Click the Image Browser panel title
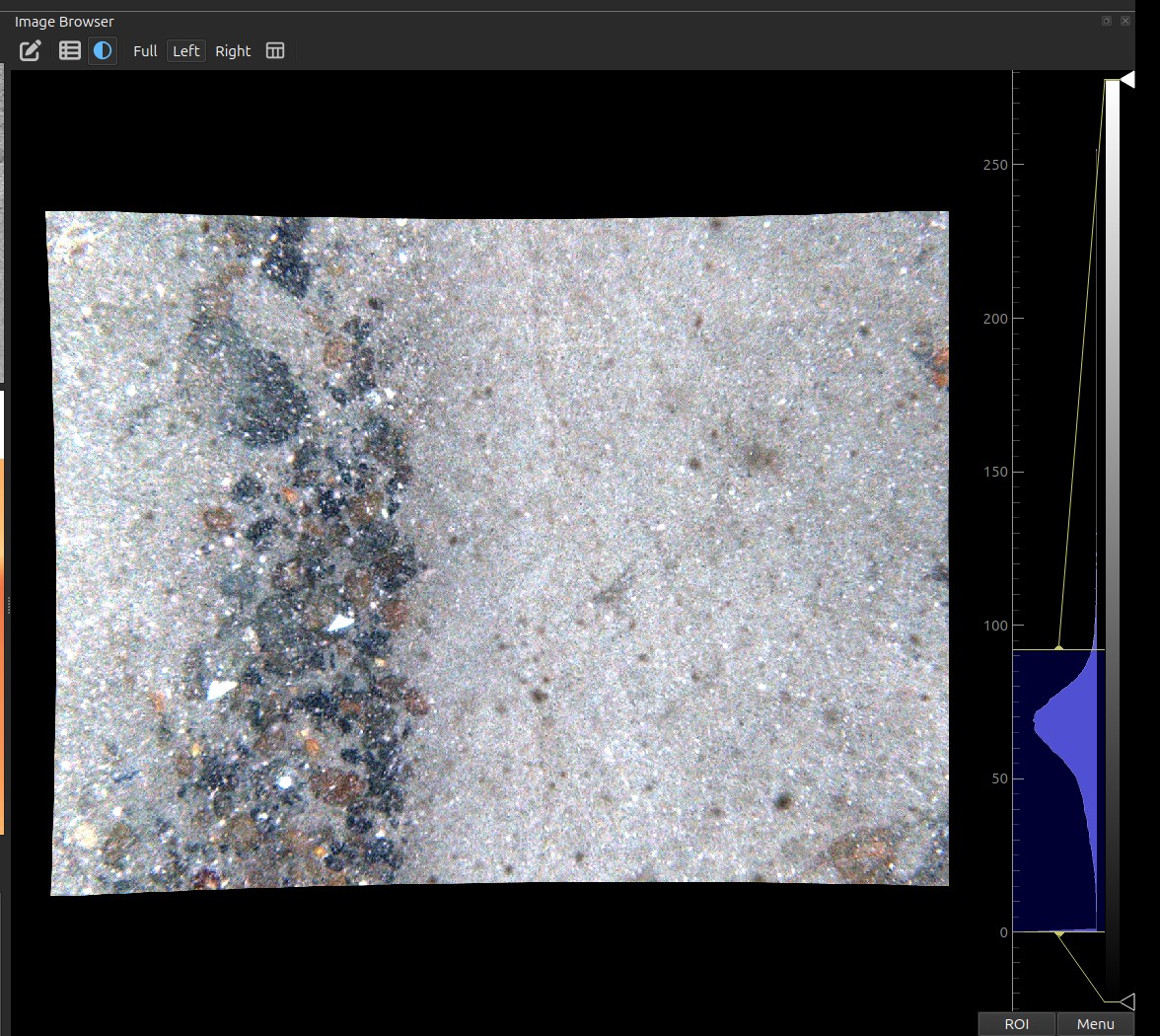Viewport: 1160px width, 1036px height. tap(64, 22)
